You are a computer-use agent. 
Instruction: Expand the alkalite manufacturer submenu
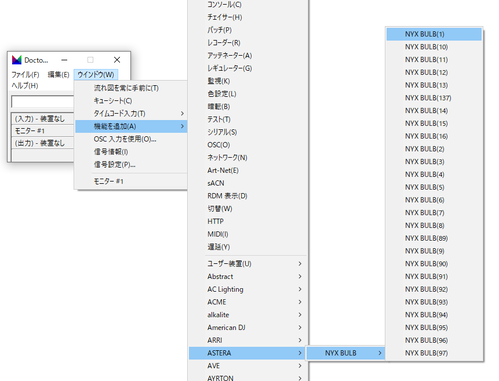click(x=248, y=315)
